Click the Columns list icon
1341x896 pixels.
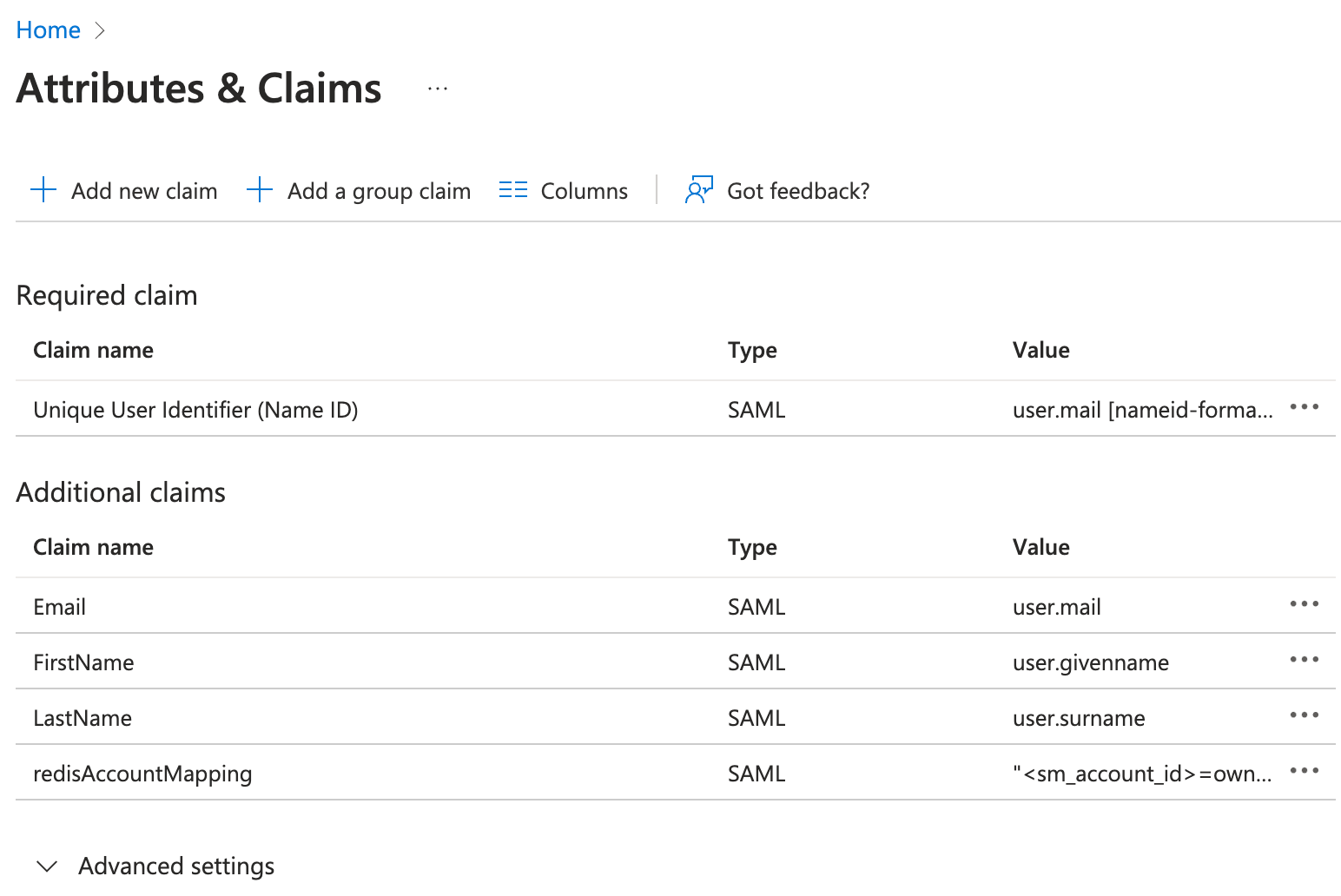click(513, 190)
